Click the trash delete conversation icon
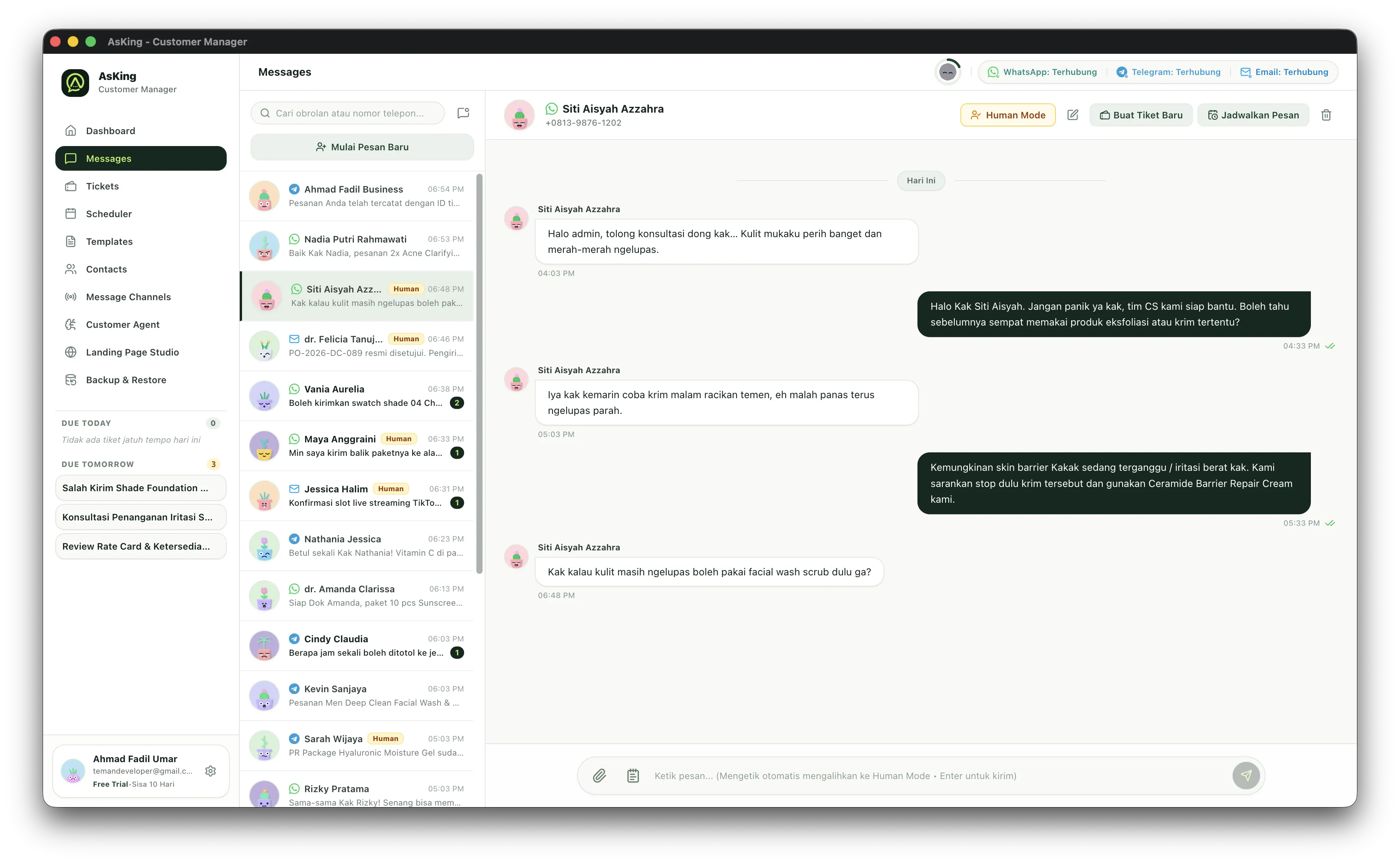 point(1326,115)
